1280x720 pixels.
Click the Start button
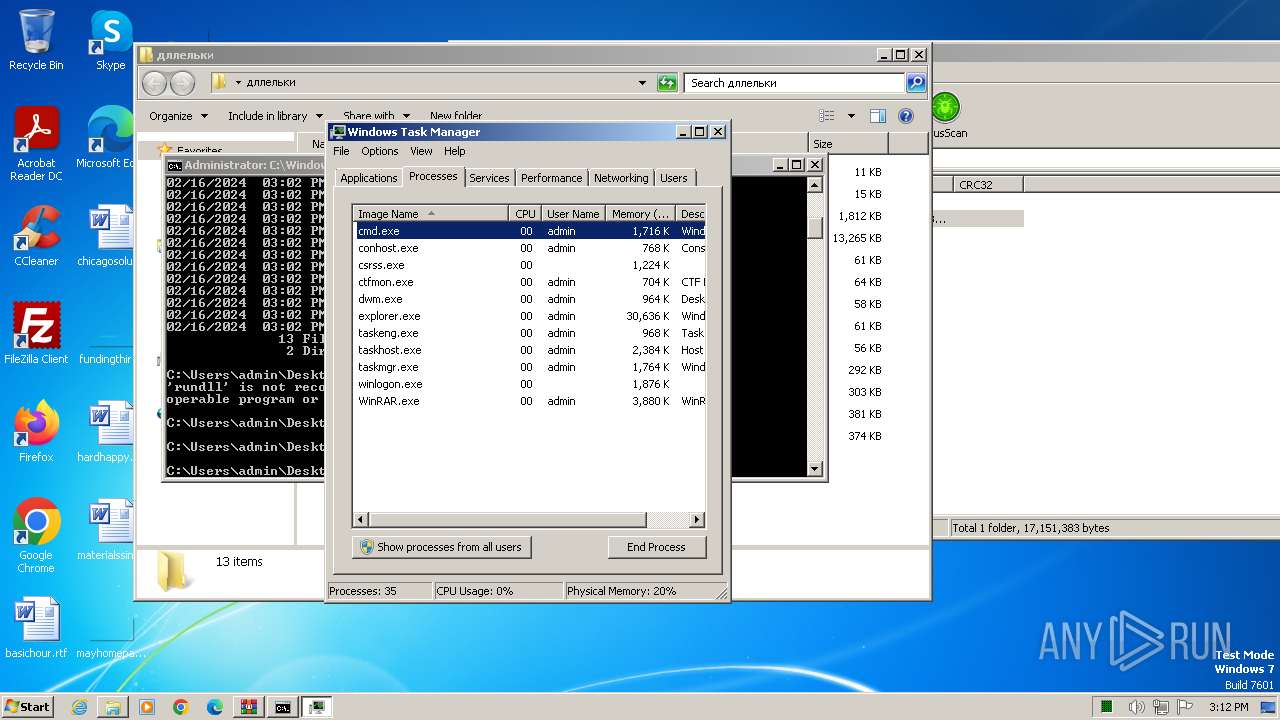tap(28, 707)
